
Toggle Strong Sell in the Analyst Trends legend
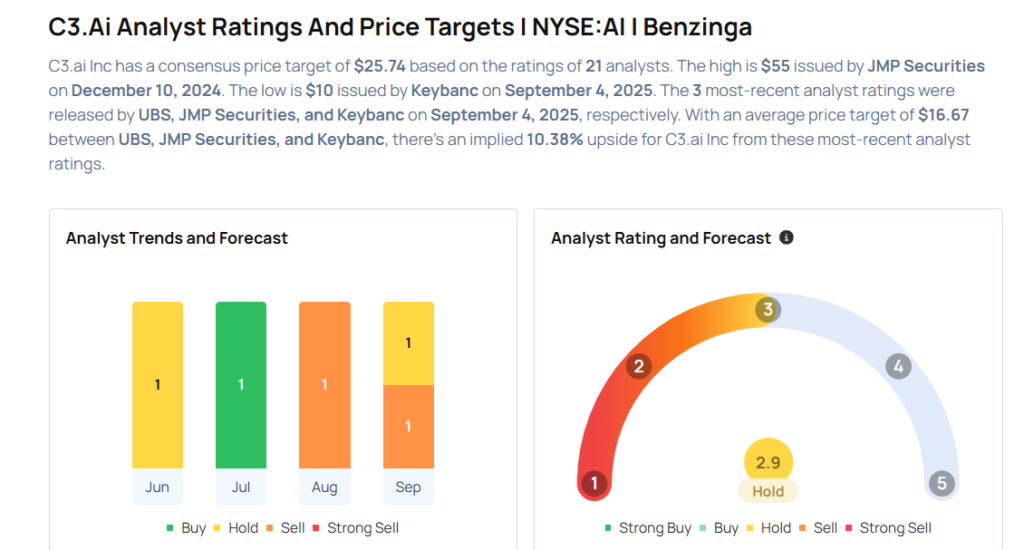pyautogui.click(x=355, y=527)
